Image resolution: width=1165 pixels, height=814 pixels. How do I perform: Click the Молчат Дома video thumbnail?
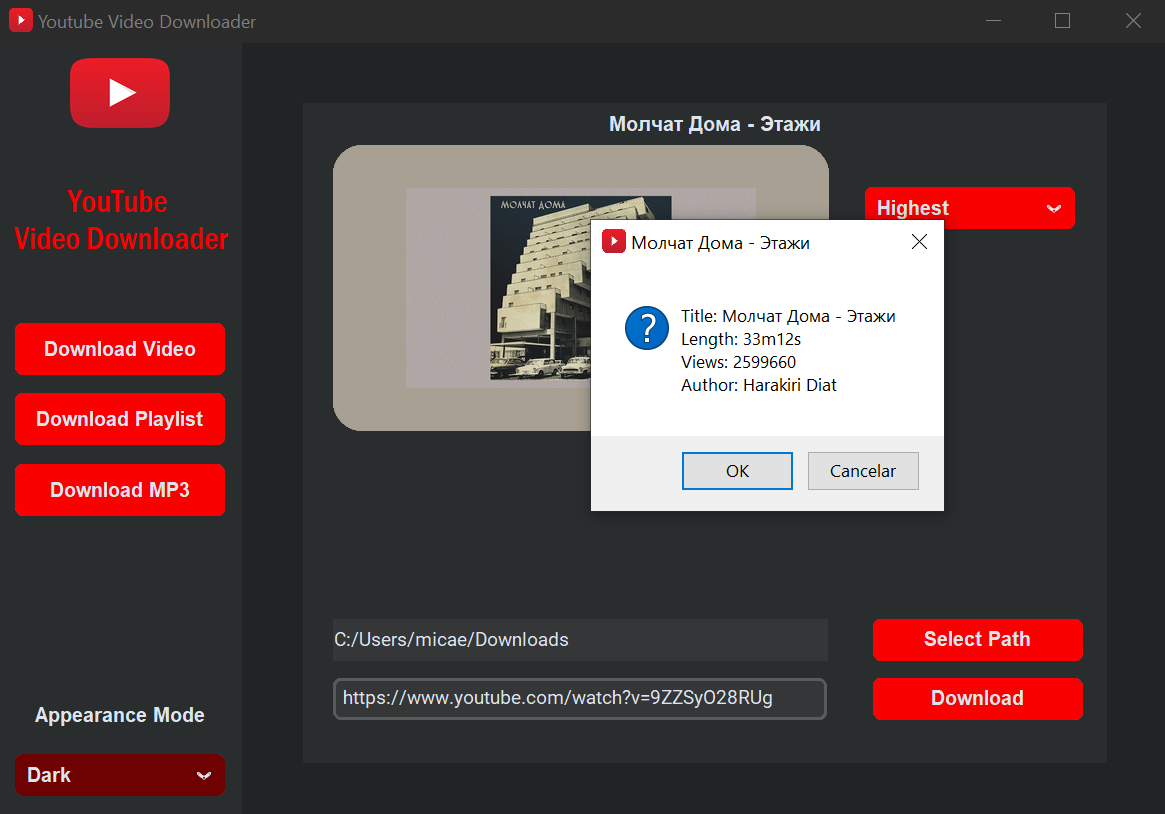tap(470, 288)
